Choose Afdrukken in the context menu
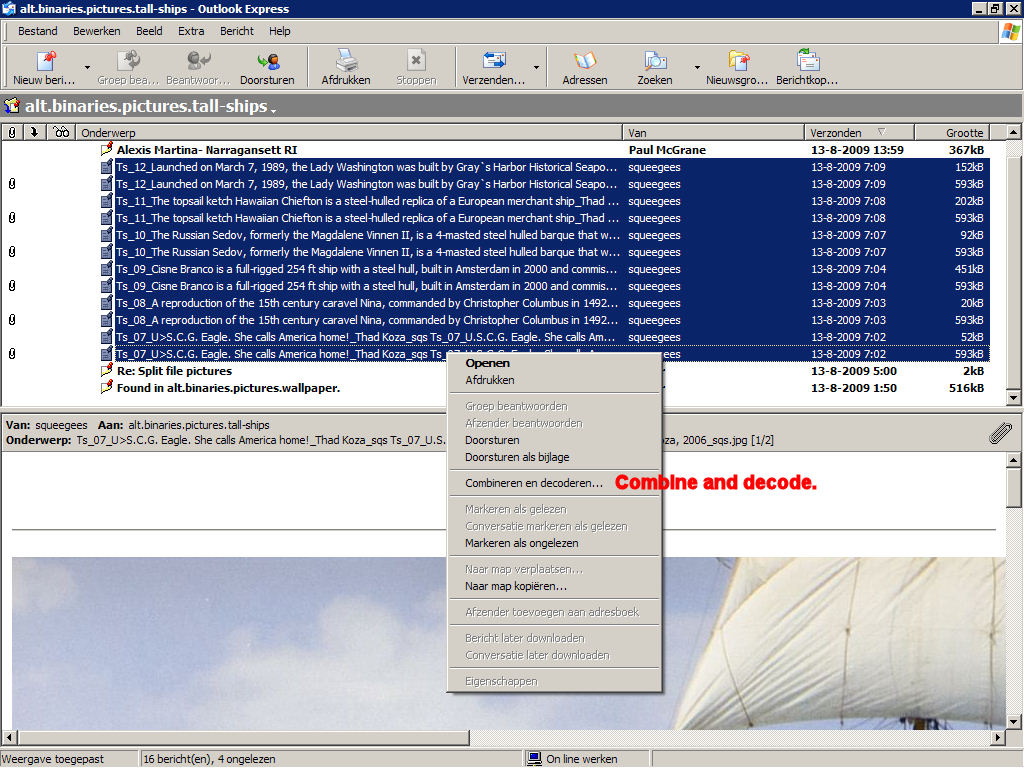The height and width of the screenshot is (768, 1024). pyautogui.click(x=554, y=380)
